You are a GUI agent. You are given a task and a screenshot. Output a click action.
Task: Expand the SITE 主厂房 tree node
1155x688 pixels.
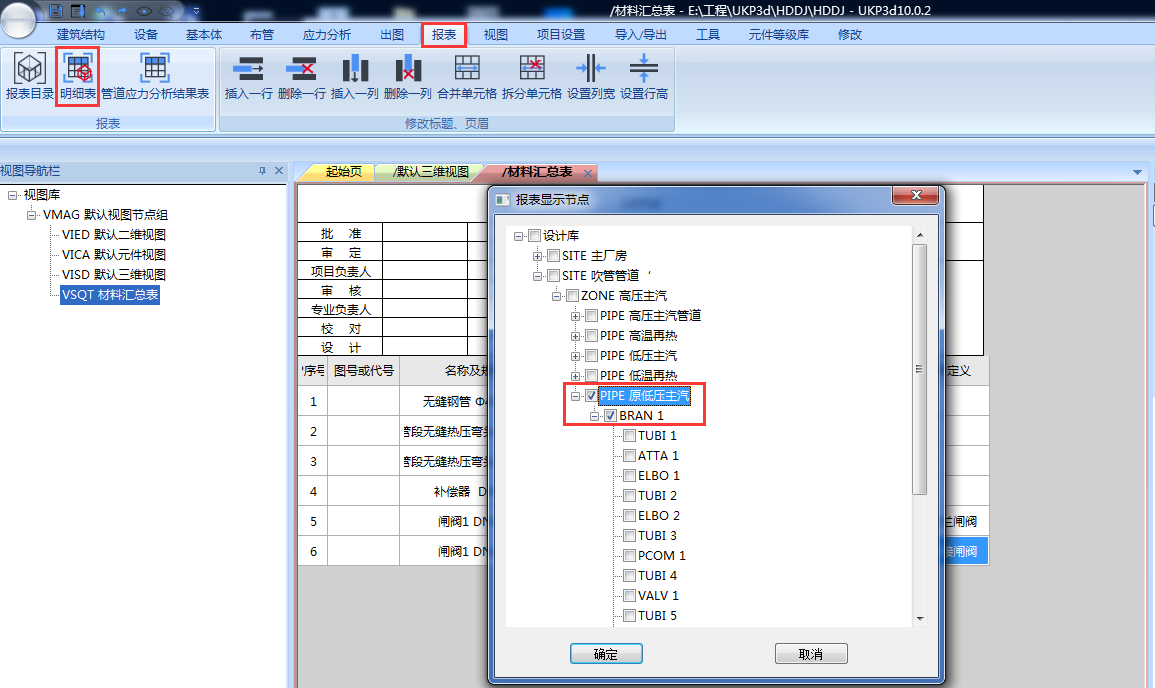point(538,256)
